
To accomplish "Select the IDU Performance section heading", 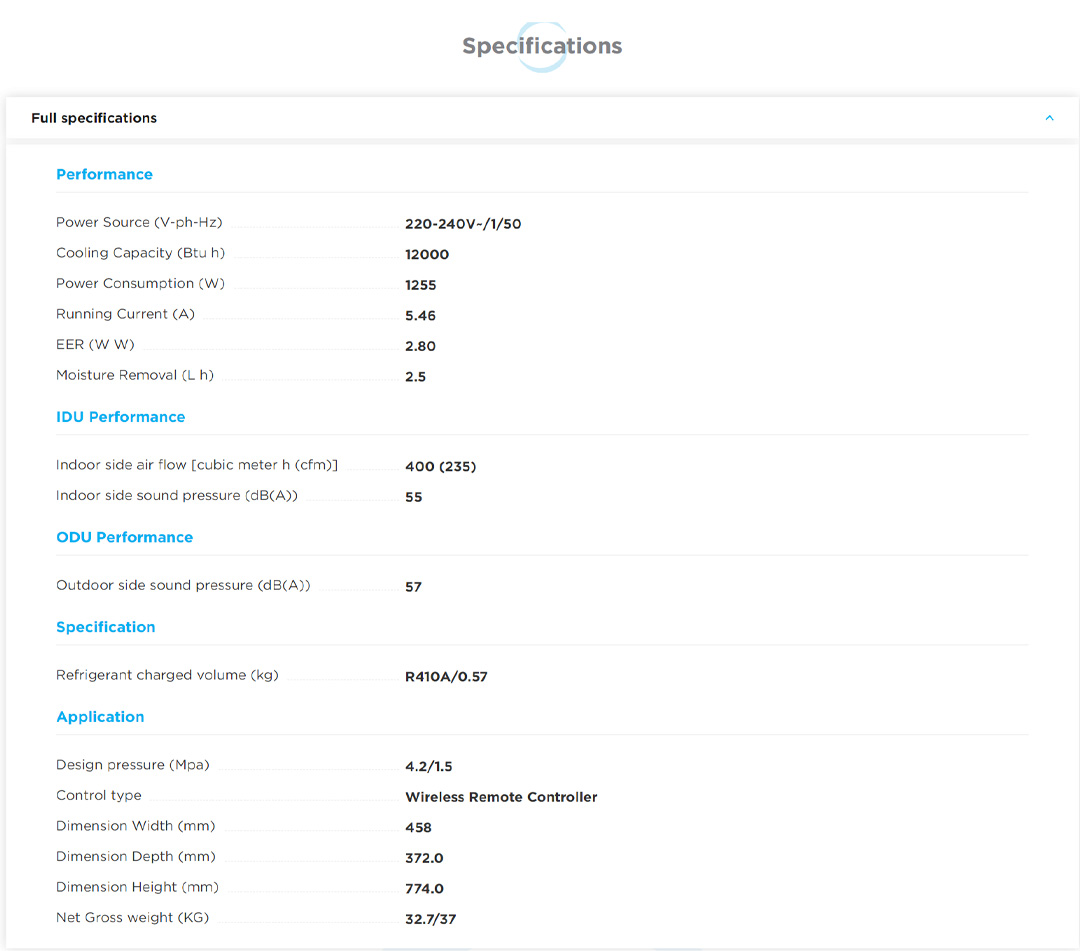I will 120,417.
